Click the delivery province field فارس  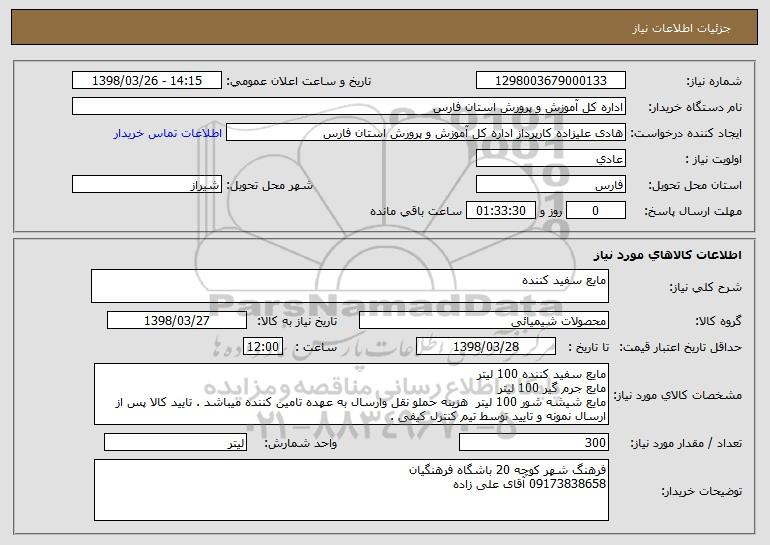coord(550,185)
